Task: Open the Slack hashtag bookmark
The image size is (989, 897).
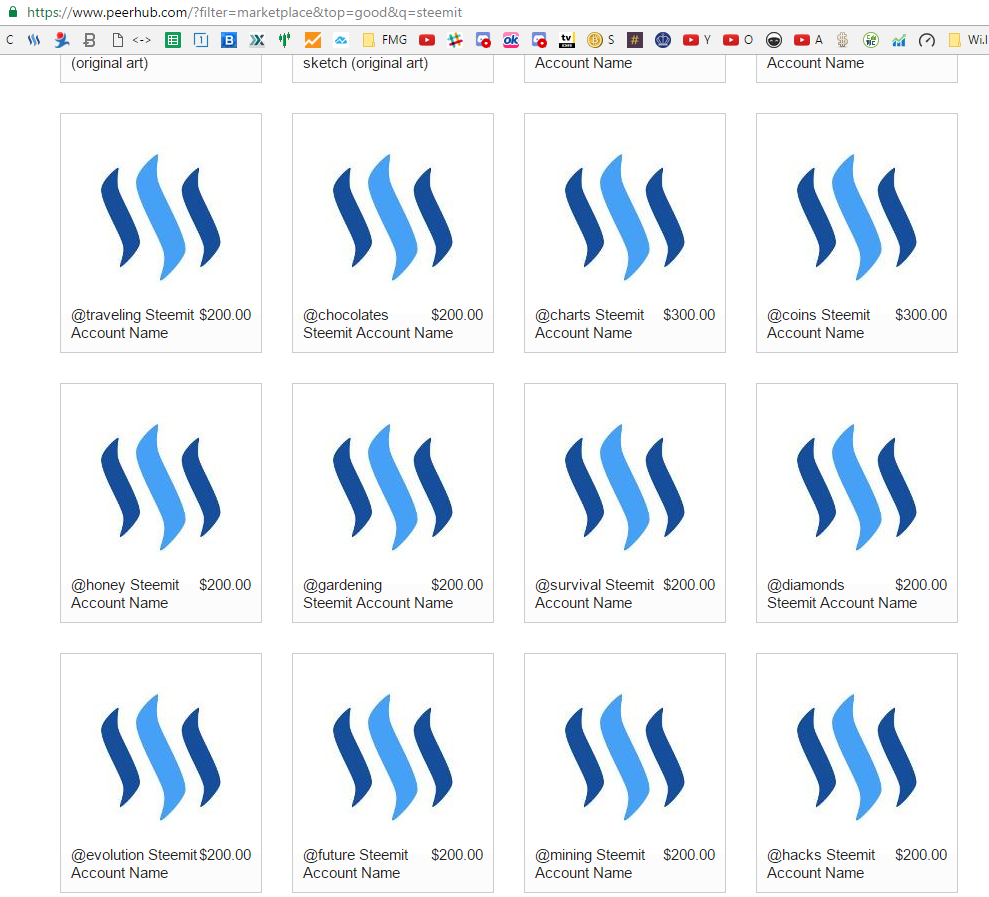Action: click(455, 40)
